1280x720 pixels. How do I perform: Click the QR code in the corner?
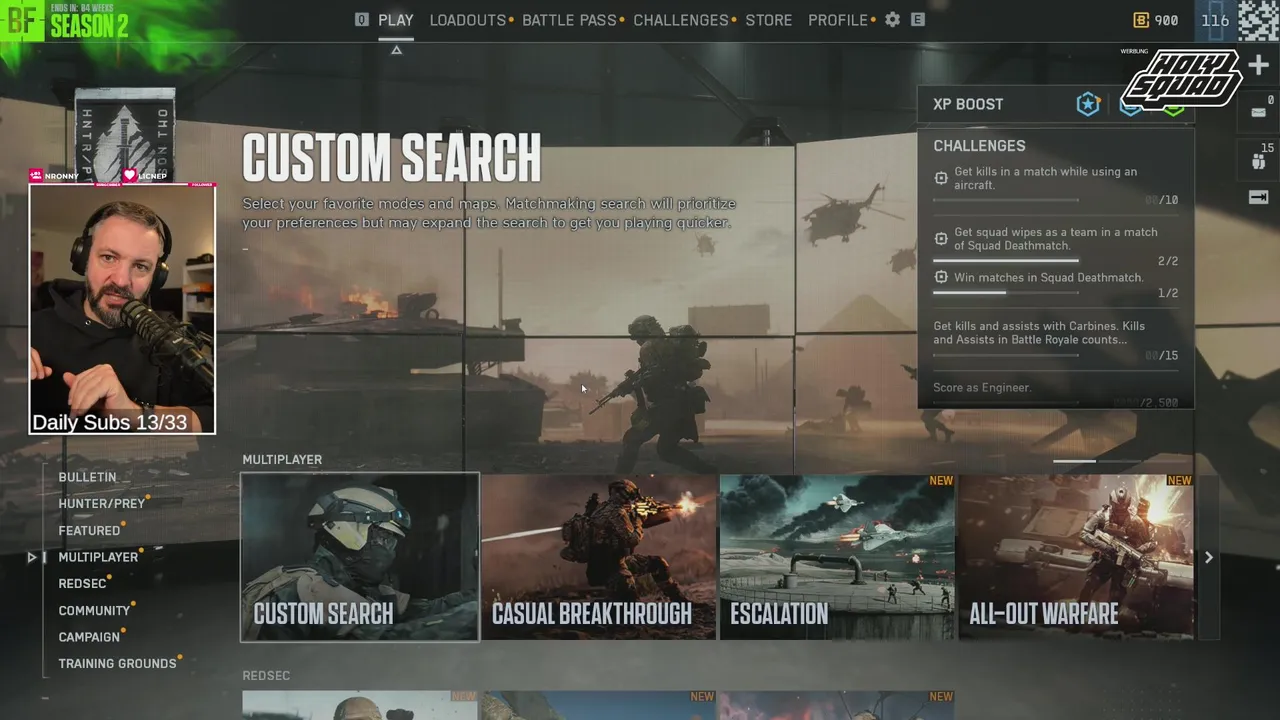tap(1259, 20)
